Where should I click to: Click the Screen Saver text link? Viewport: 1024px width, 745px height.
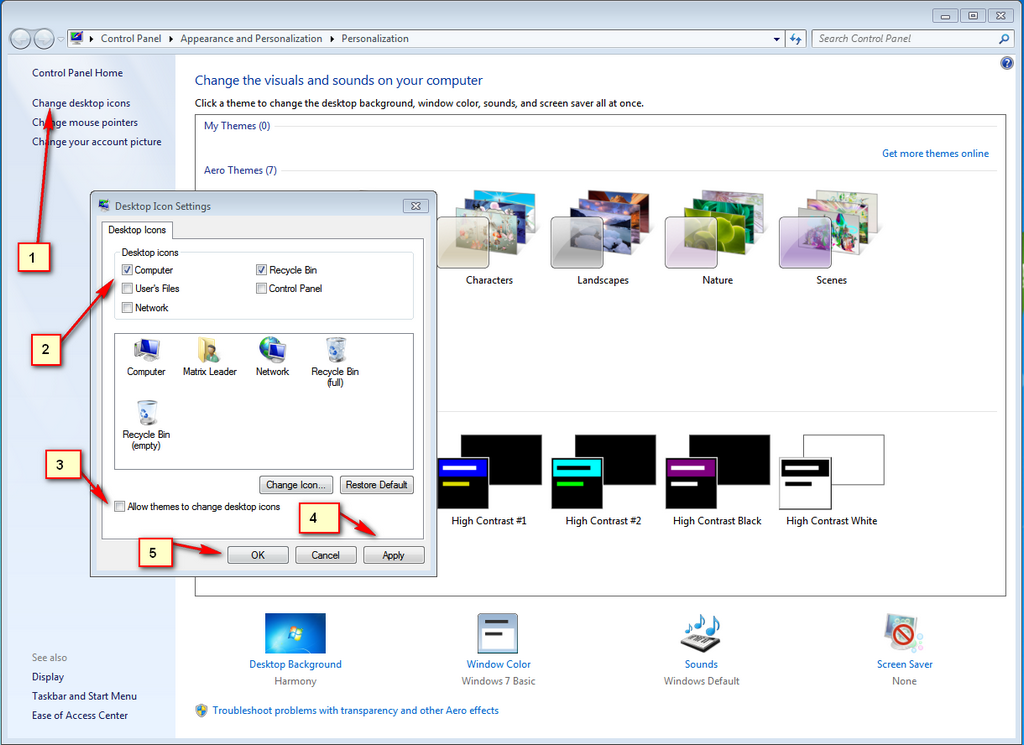click(904, 664)
